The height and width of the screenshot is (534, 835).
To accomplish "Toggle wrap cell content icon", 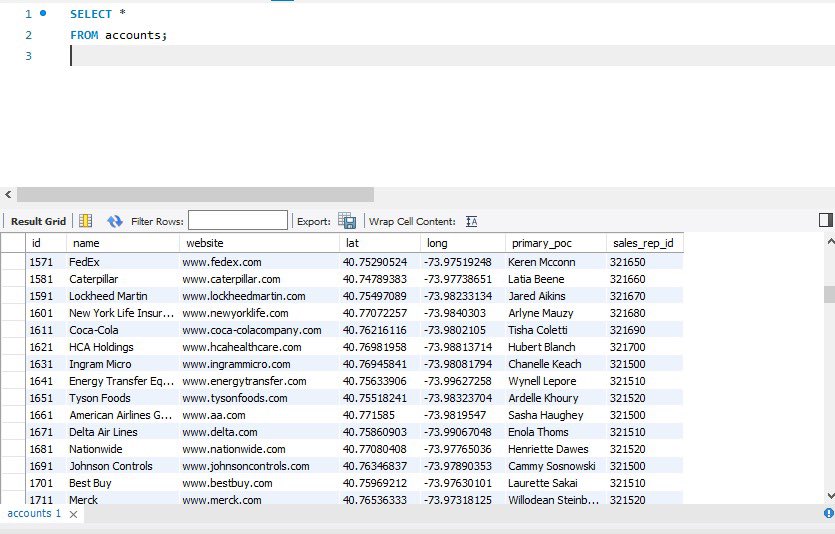I will pyautogui.click(x=471, y=221).
